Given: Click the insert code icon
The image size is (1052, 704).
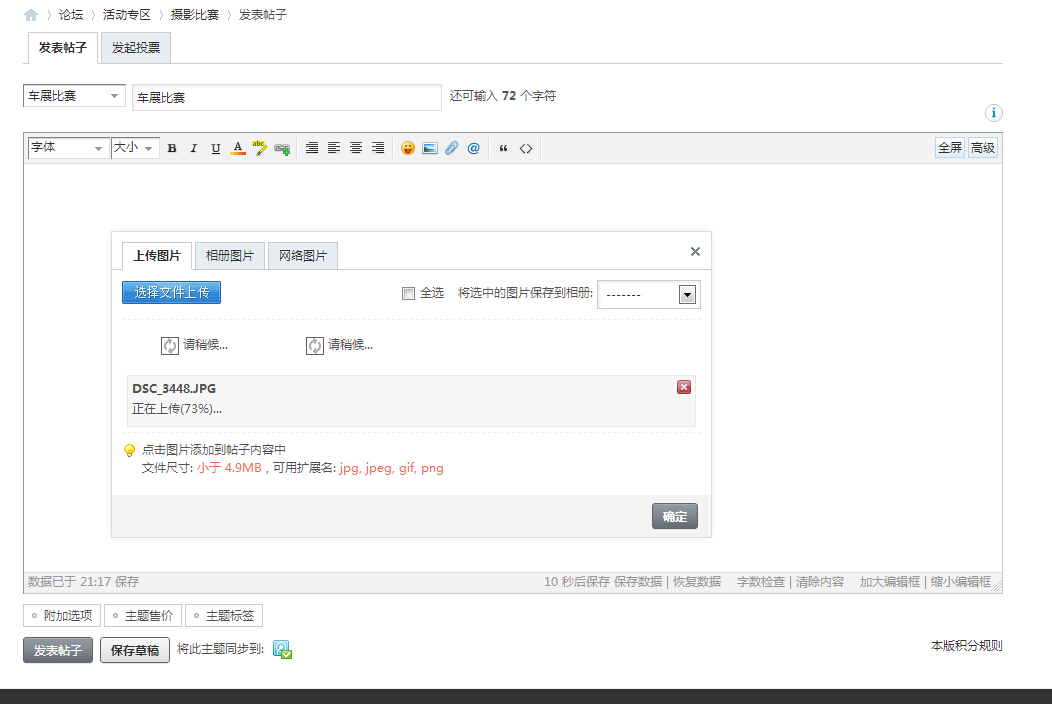Looking at the screenshot, I should (x=526, y=148).
